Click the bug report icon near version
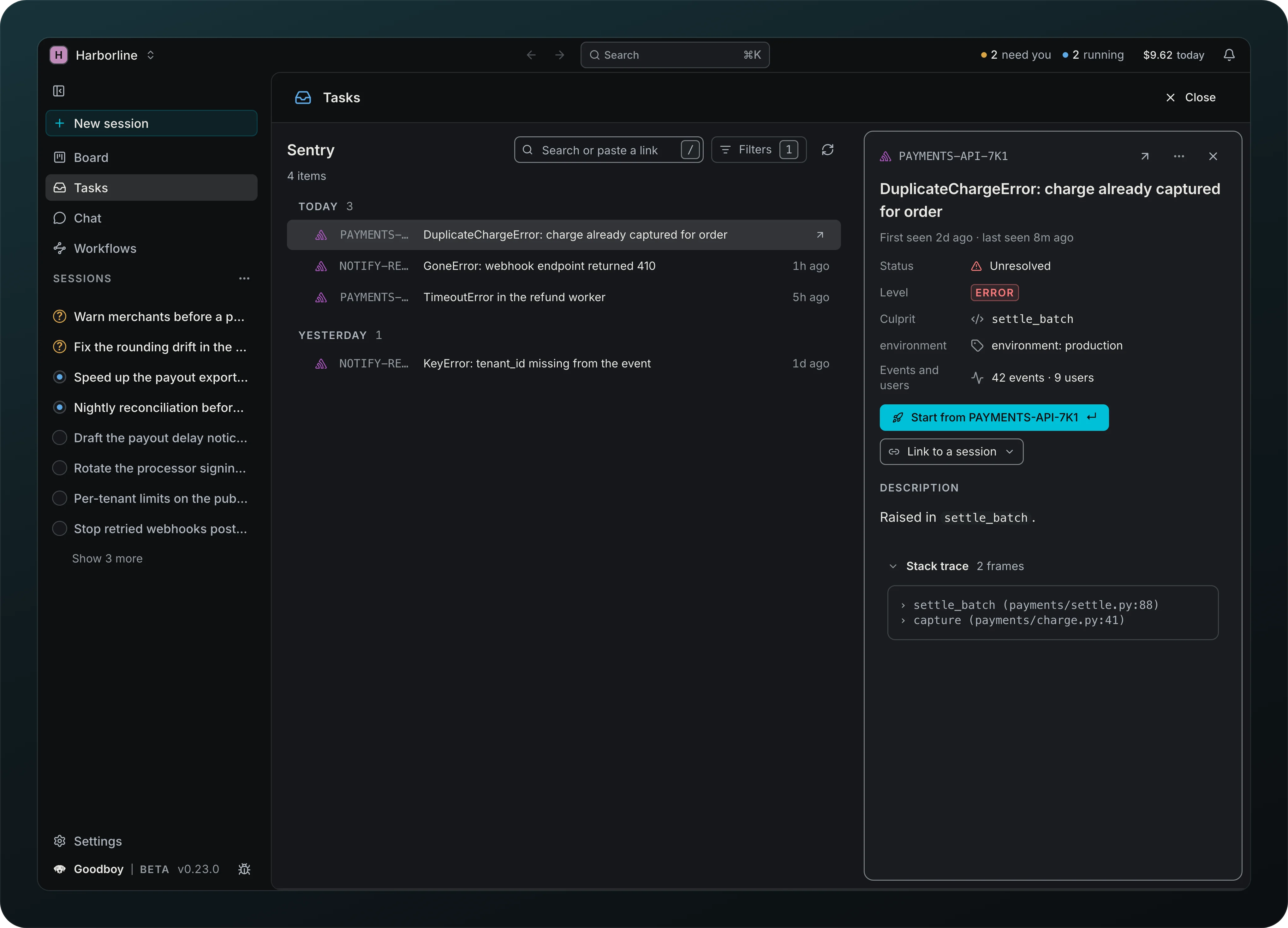The height and width of the screenshot is (928, 1288). pyautogui.click(x=244, y=869)
